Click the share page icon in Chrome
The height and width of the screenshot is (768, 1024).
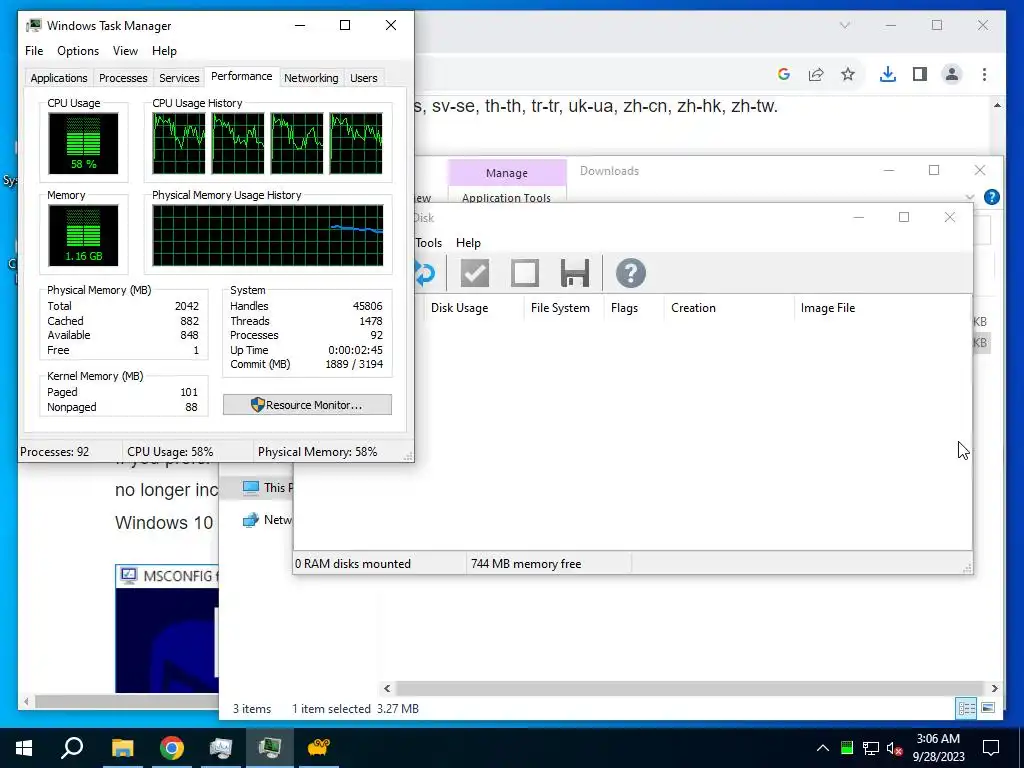coord(816,74)
